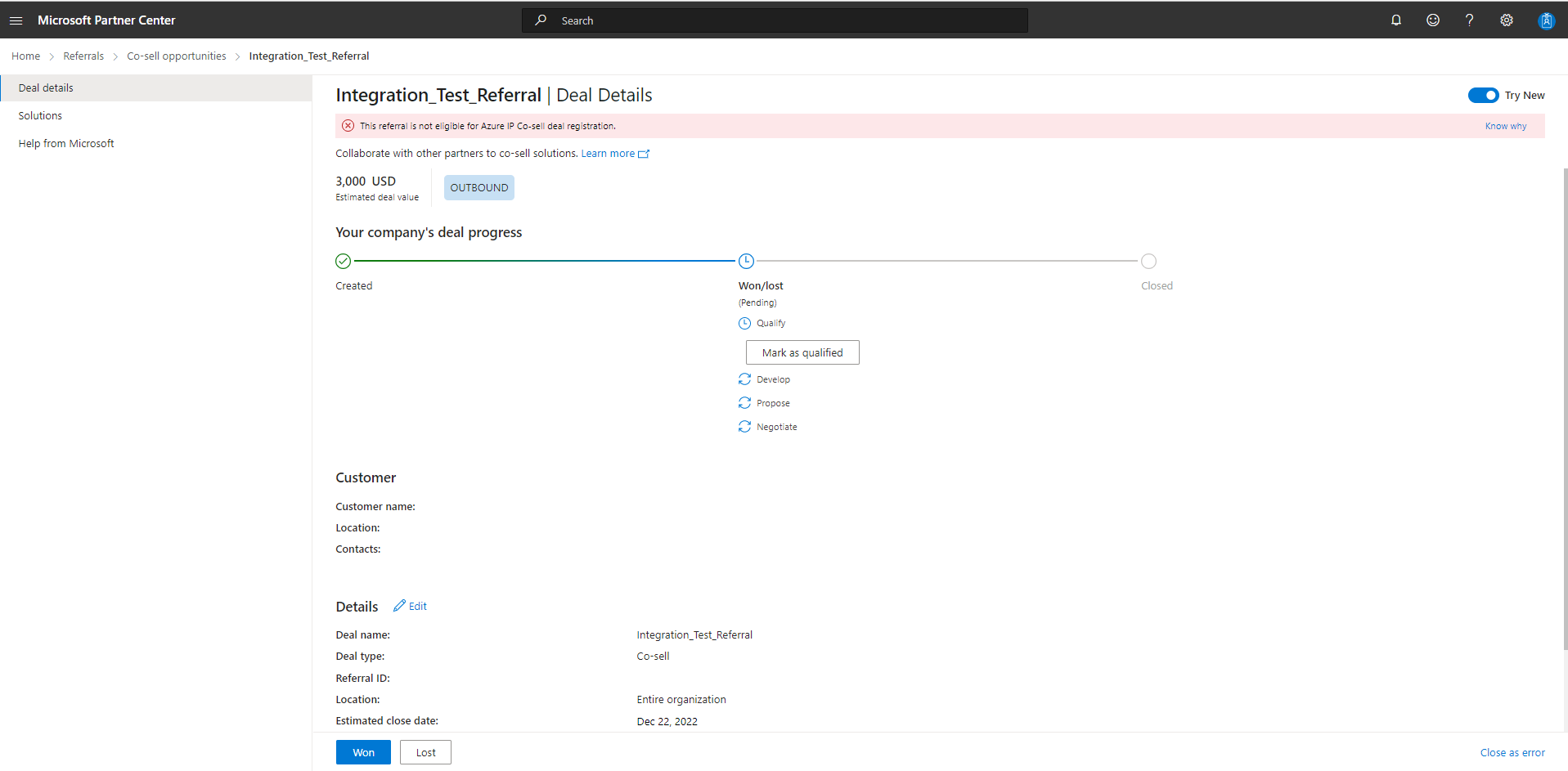
Task: Click the Edit pencil icon in Details
Action: coord(399,606)
